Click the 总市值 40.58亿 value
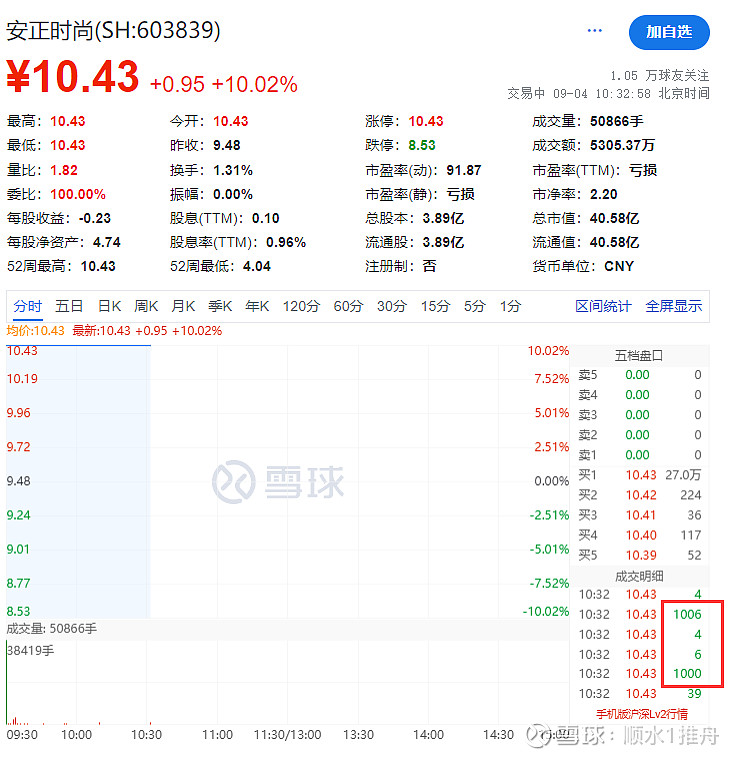The width and height of the screenshot is (741, 758). (x=614, y=218)
